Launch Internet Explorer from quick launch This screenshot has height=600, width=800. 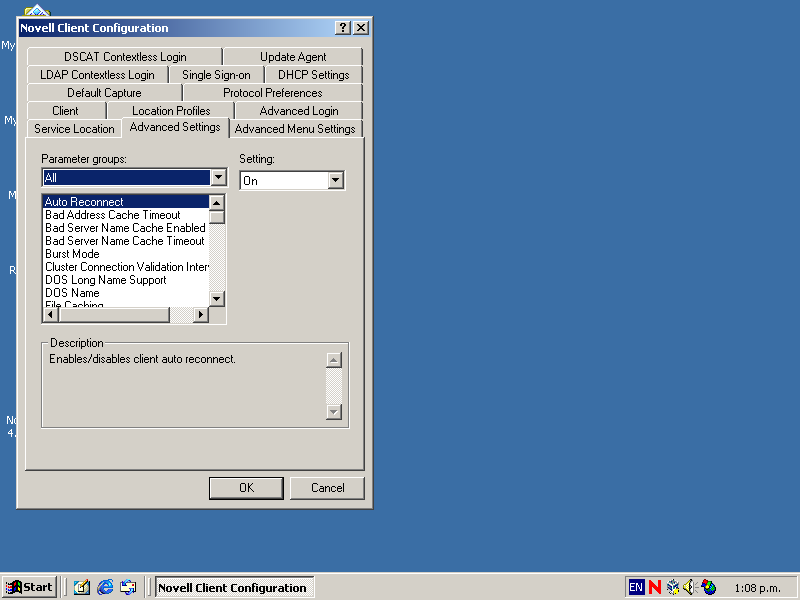(105, 587)
